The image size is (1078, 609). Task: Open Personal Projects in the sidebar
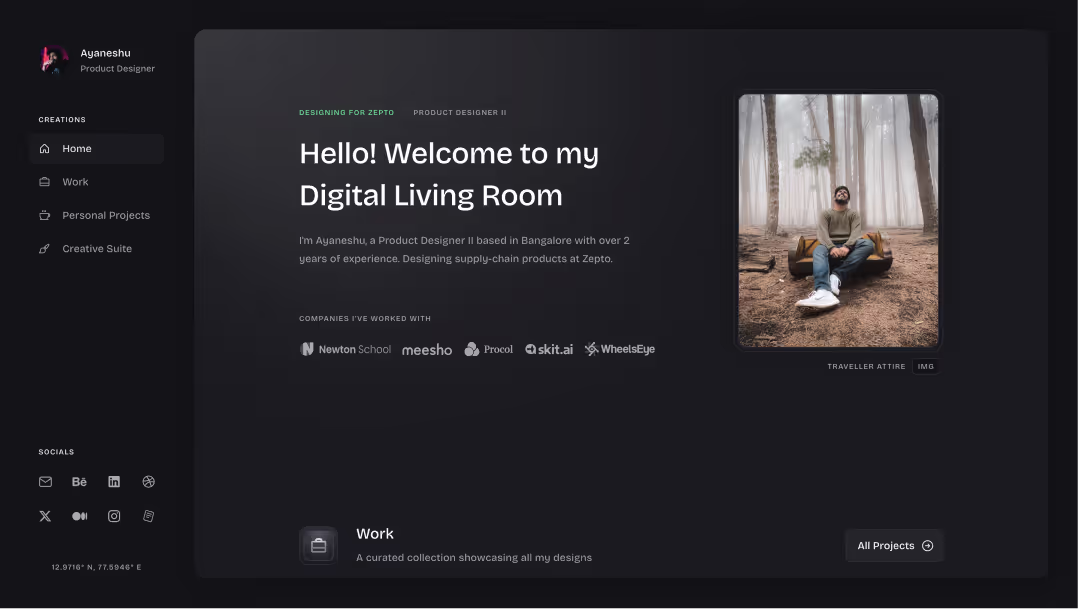pyautogui.click(x=105, y=215)
